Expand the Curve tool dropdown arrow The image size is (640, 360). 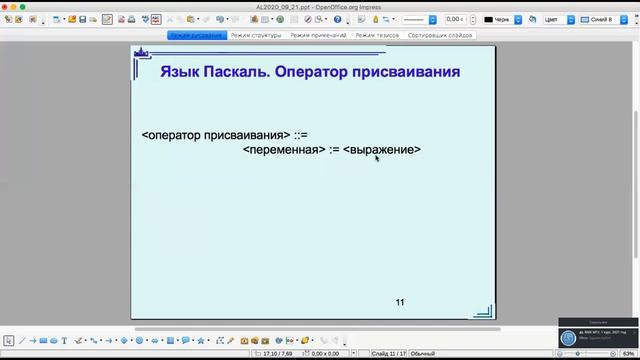point(86,340)
